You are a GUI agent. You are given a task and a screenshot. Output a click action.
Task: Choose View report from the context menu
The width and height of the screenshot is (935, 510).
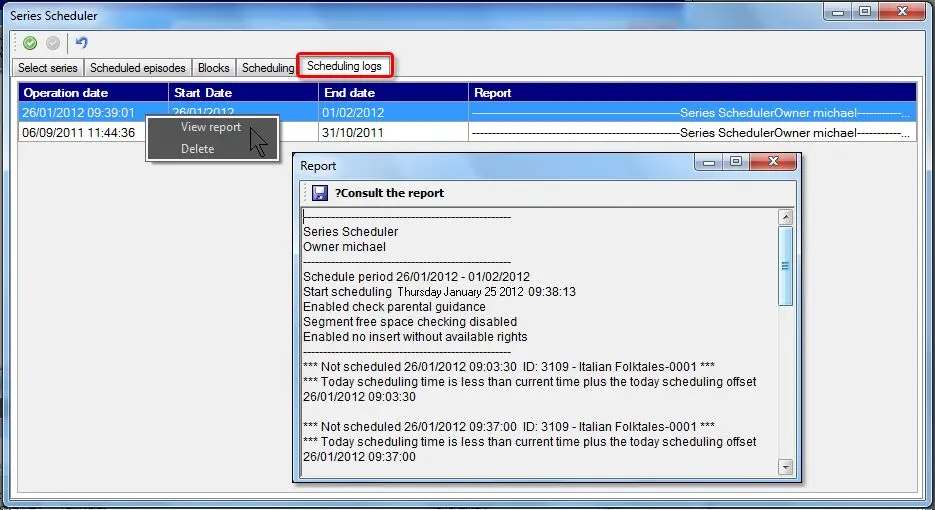[x=211, y=127]
